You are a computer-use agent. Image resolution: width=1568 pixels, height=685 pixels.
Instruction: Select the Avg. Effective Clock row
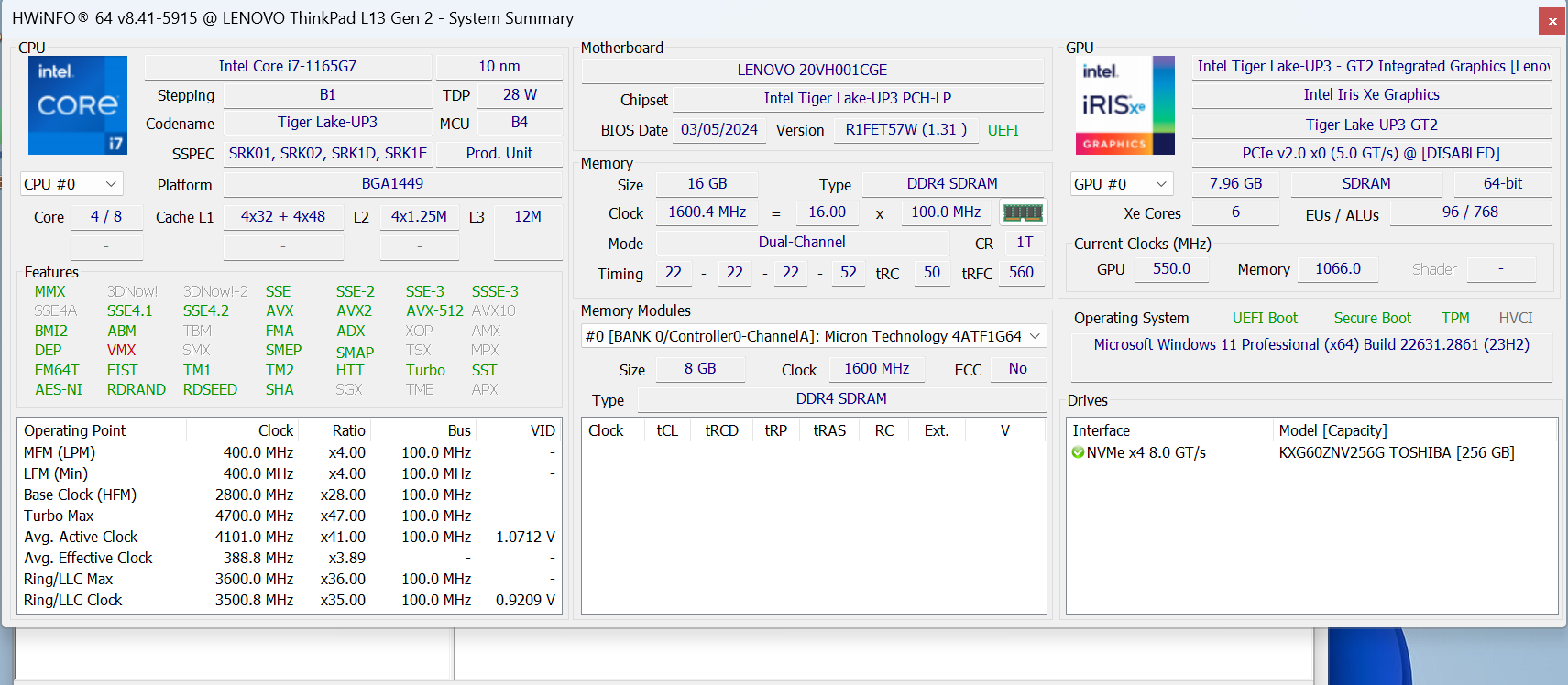tap(290, 558)
